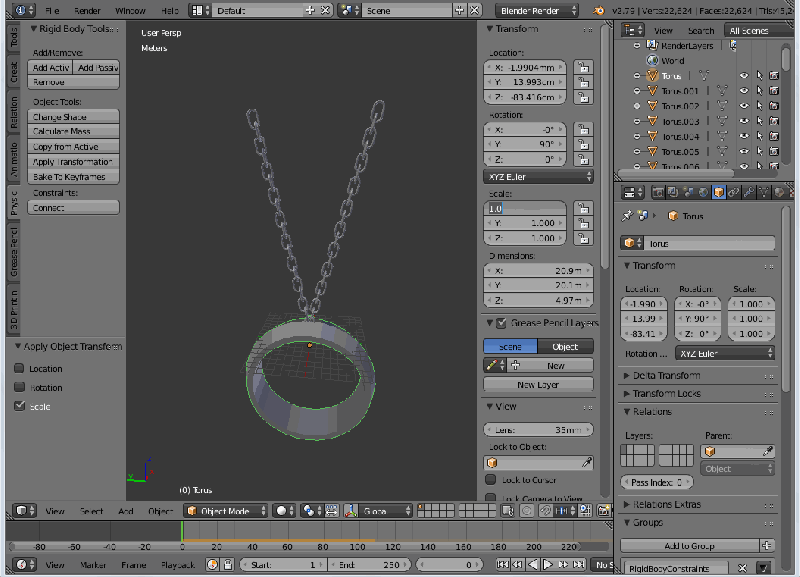
Task: Open the Render menu in the top bar
Action: point(87,10)
